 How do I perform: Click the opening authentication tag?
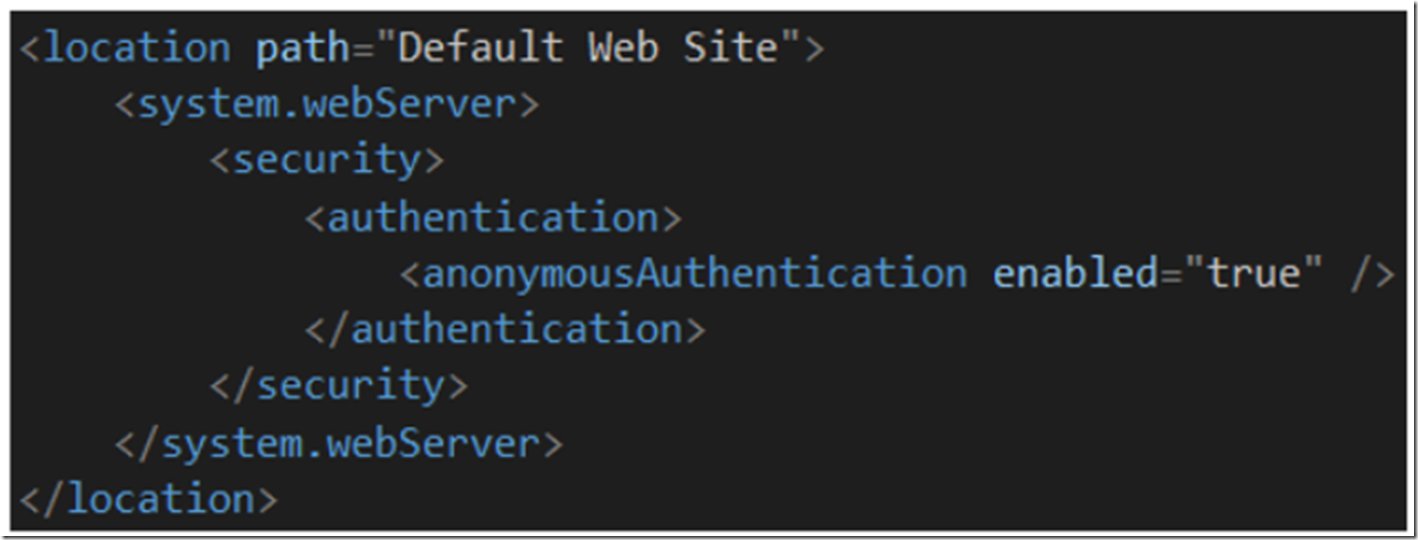click(493, 217)
